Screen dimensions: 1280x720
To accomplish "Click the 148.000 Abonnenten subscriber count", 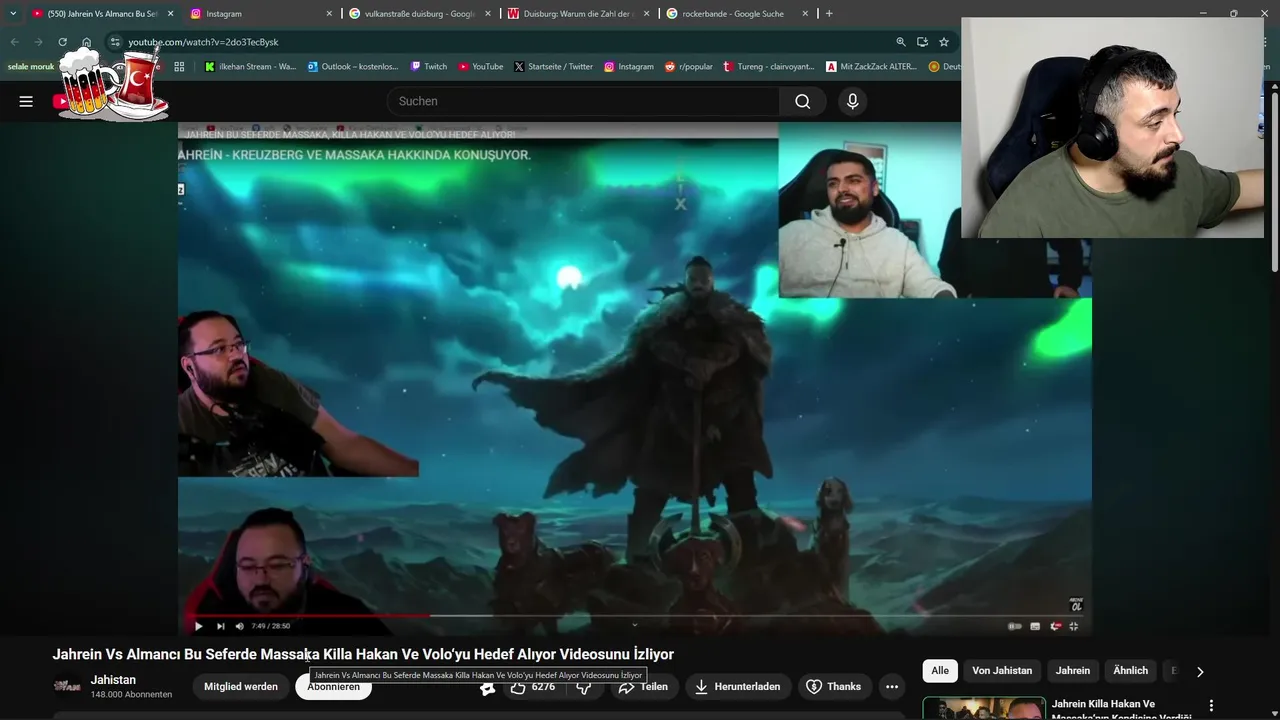I will click(x=131, y=694).
